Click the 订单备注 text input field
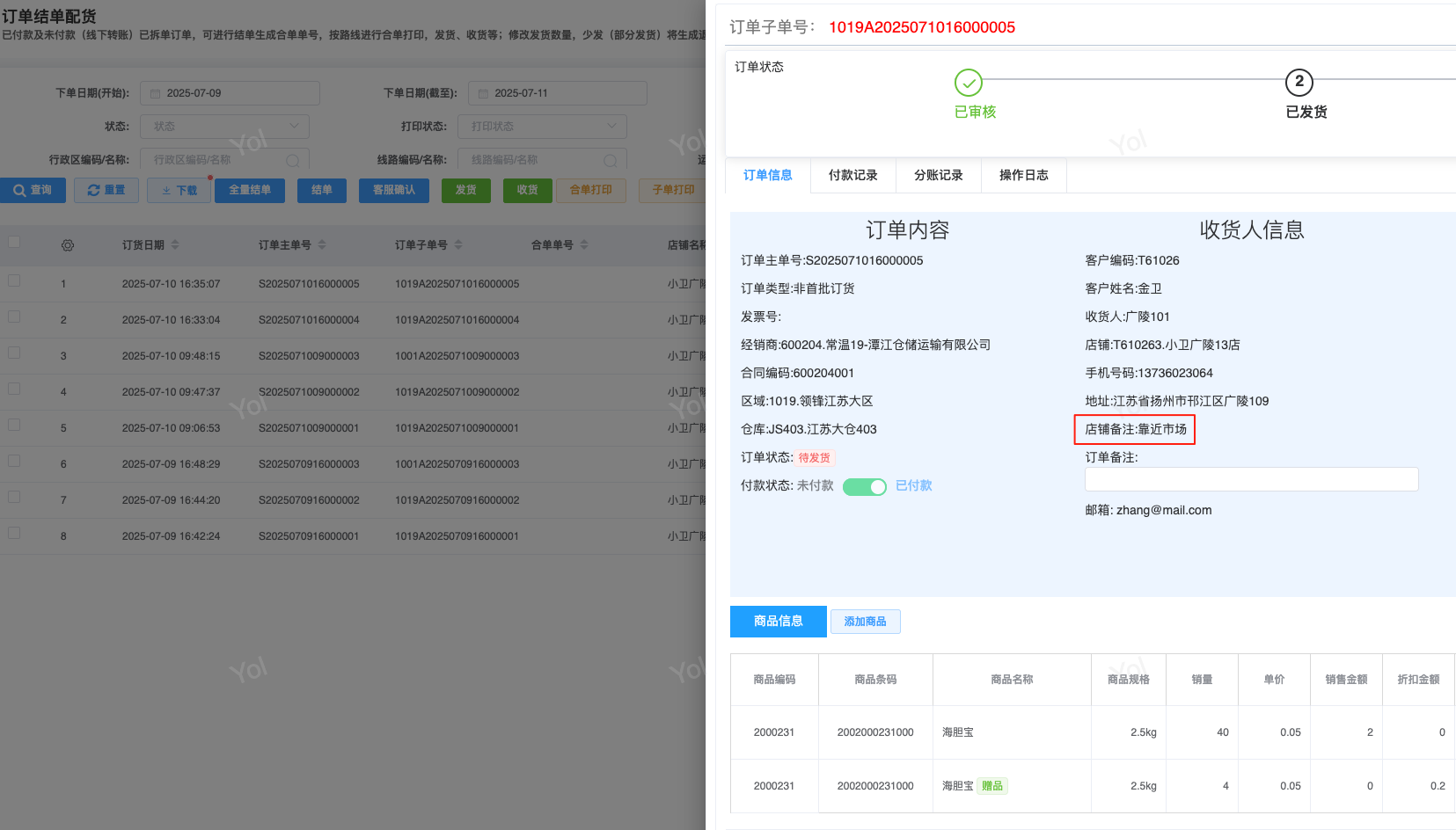 coord(1251,479)
